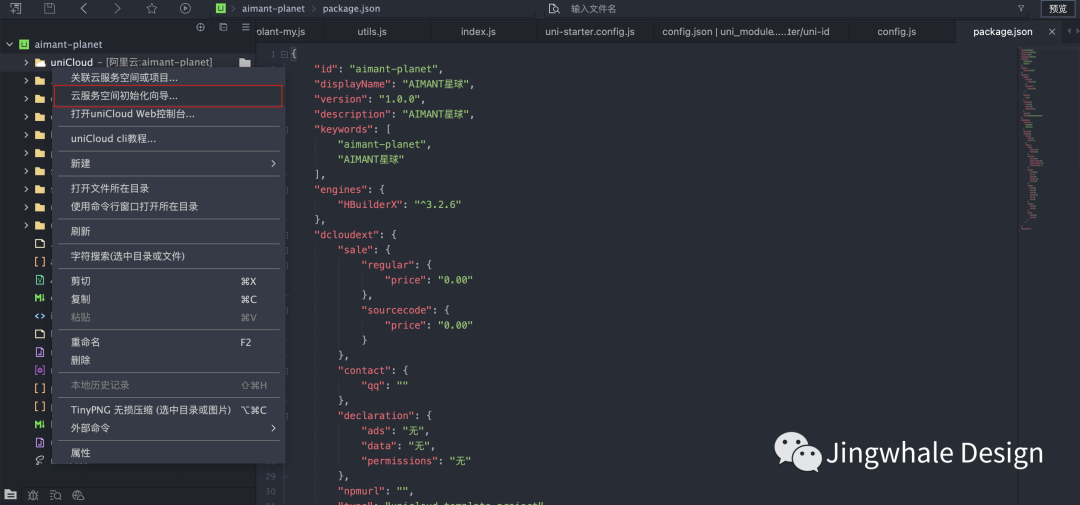The image size is (1080, 505).
Task: Click the folder icon right of uniCloud row
Action: (245, 63)
